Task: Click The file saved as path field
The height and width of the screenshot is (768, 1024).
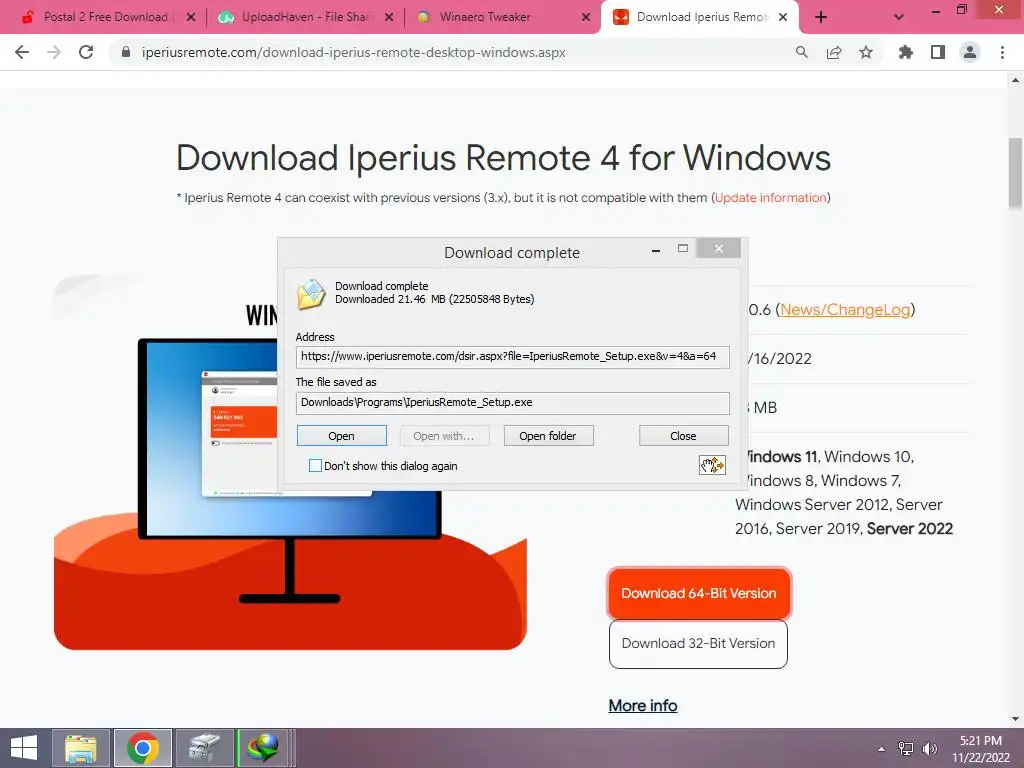Action: (x=513, y=402)
